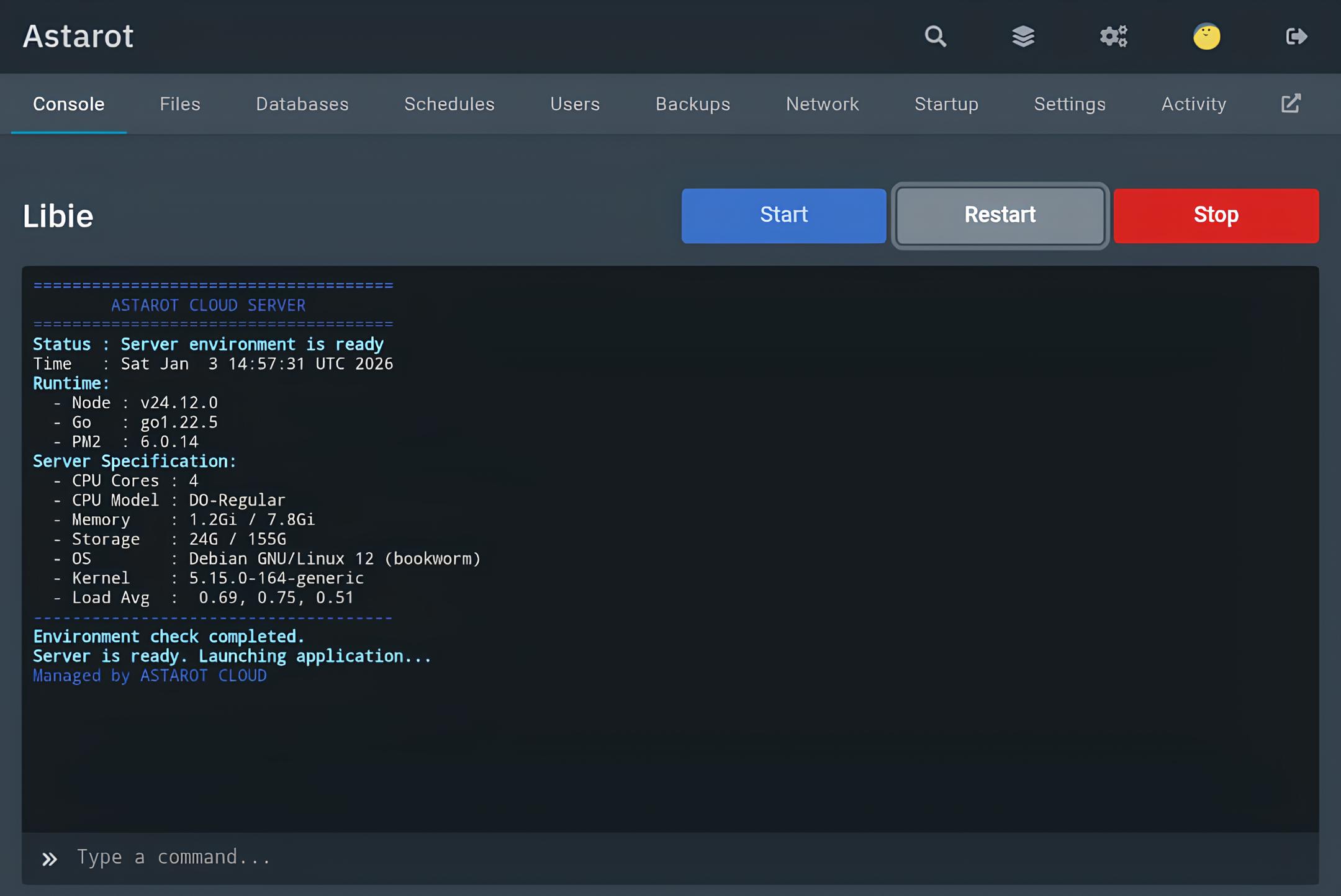The height and width of the screenshot is (896, 1341).
Task: Switch to the Network tab
Action: (x=822, y=104)
